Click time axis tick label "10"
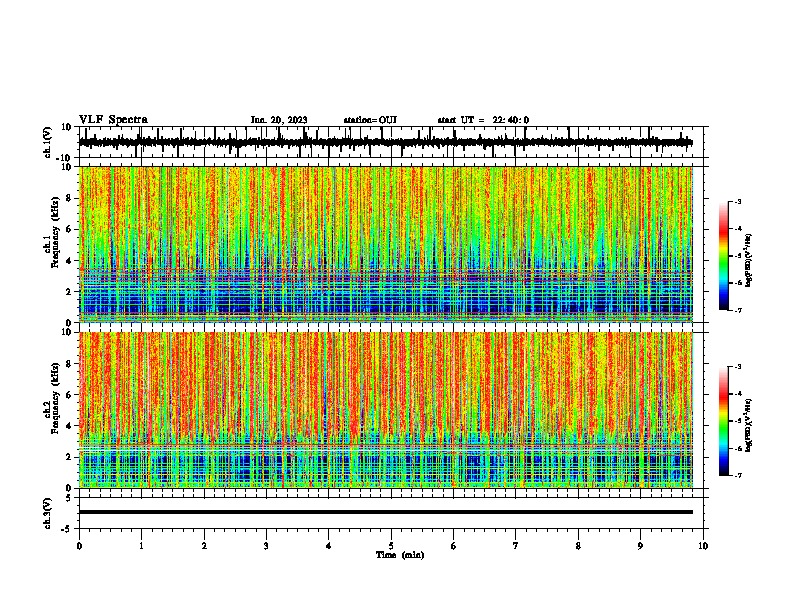Image resolution: width=792 pixels, height=612 pixels. click(x=703, y=546)
